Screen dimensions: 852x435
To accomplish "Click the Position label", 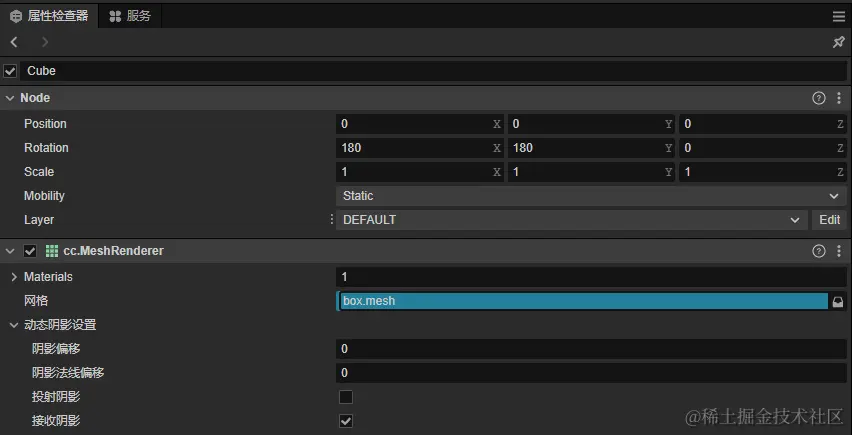I will pos(45,124).
